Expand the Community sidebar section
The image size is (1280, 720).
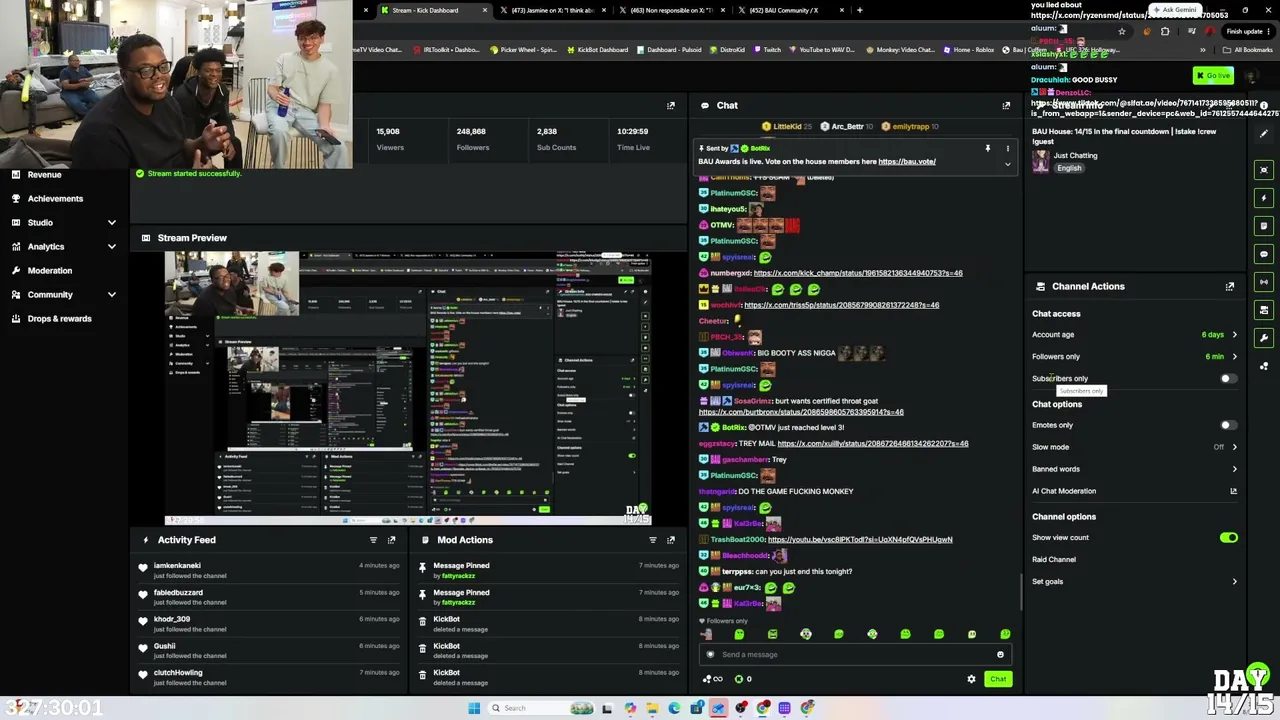(x=112, y=295)
